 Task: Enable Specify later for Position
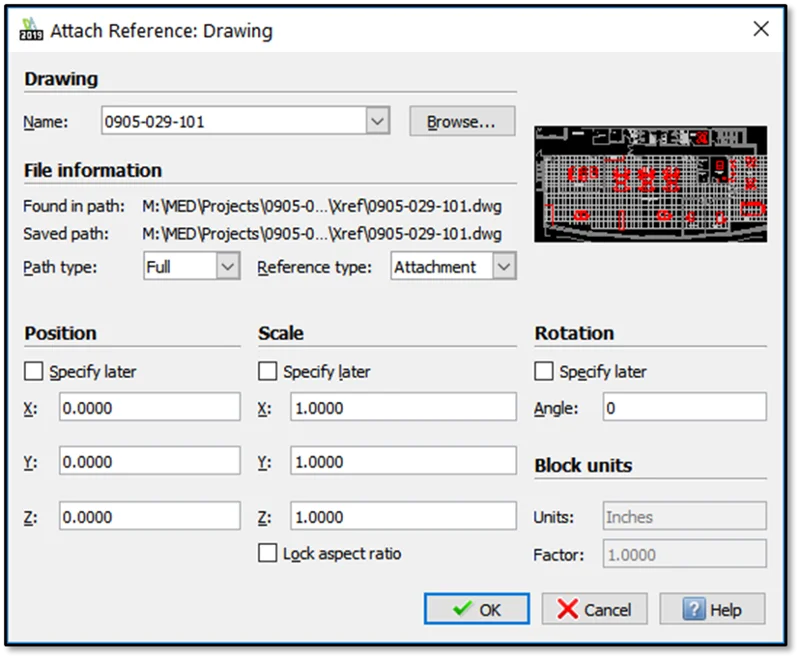(34, 372)
